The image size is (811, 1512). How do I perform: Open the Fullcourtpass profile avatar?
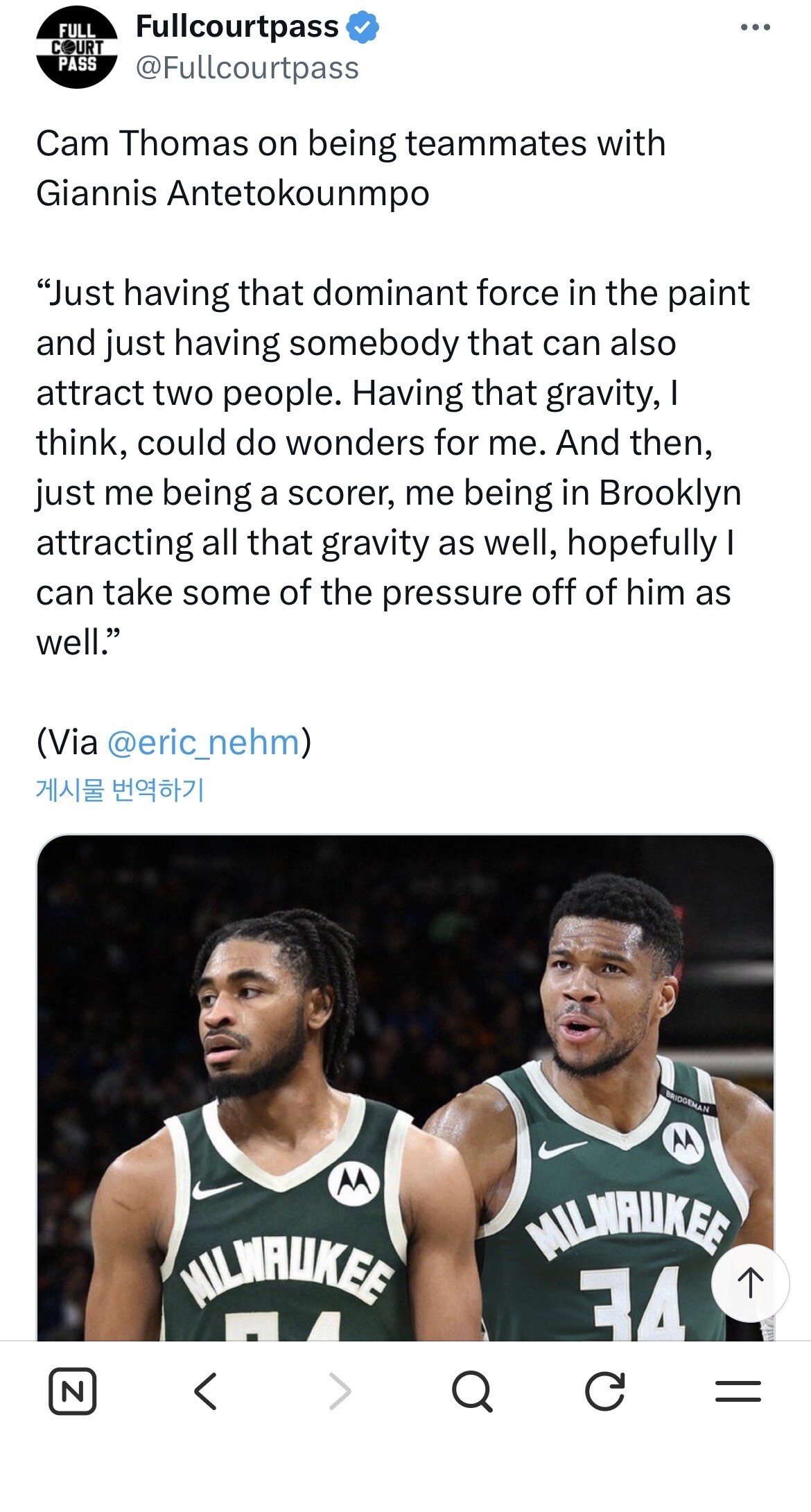point(76,47)
